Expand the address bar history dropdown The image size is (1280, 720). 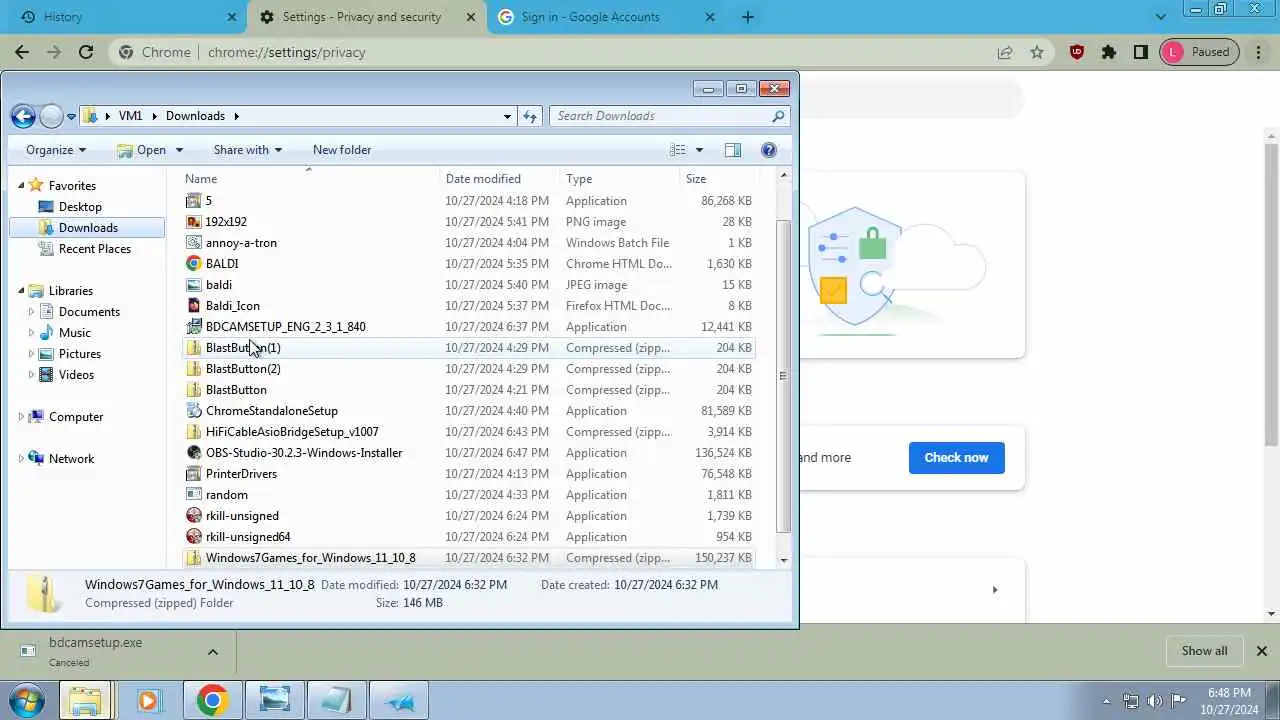click(x=507, y=116)
